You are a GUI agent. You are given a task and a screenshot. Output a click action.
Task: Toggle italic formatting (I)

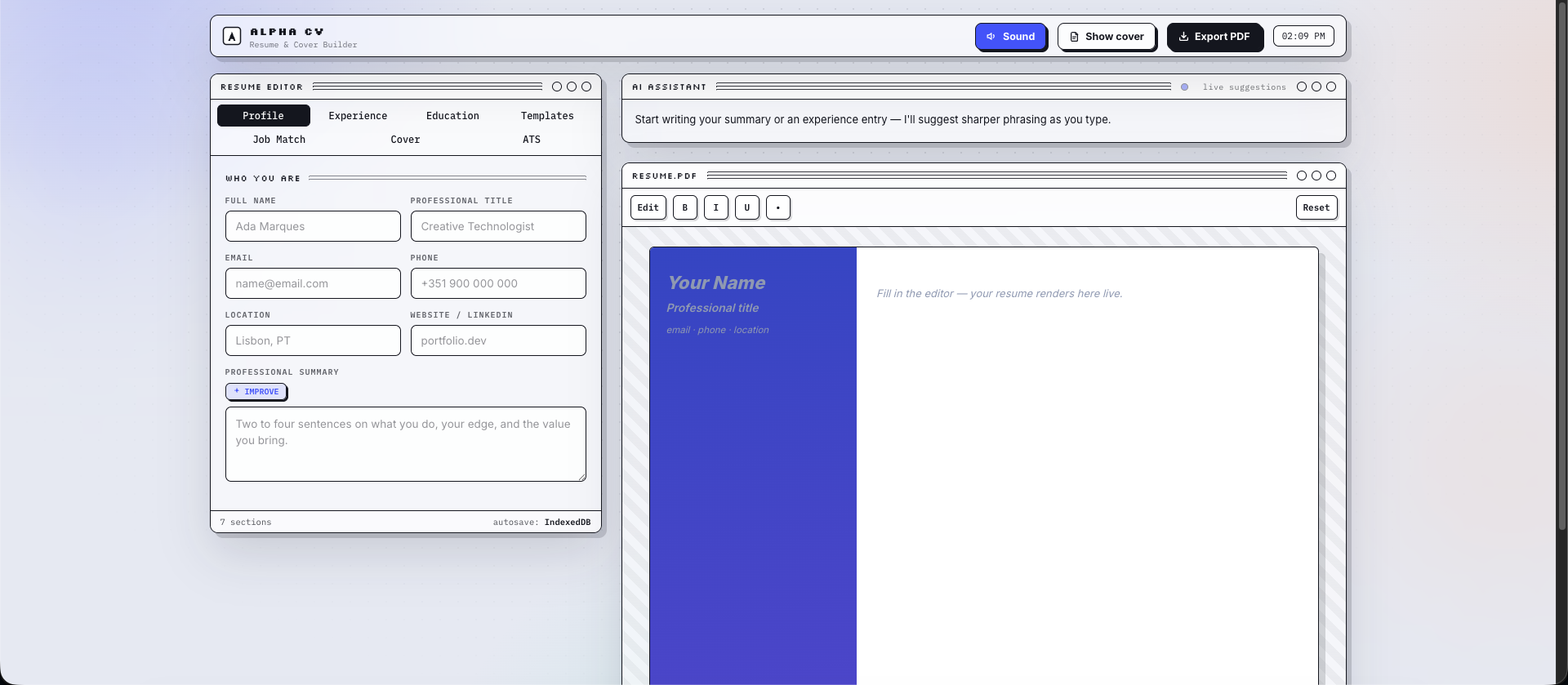716,207
